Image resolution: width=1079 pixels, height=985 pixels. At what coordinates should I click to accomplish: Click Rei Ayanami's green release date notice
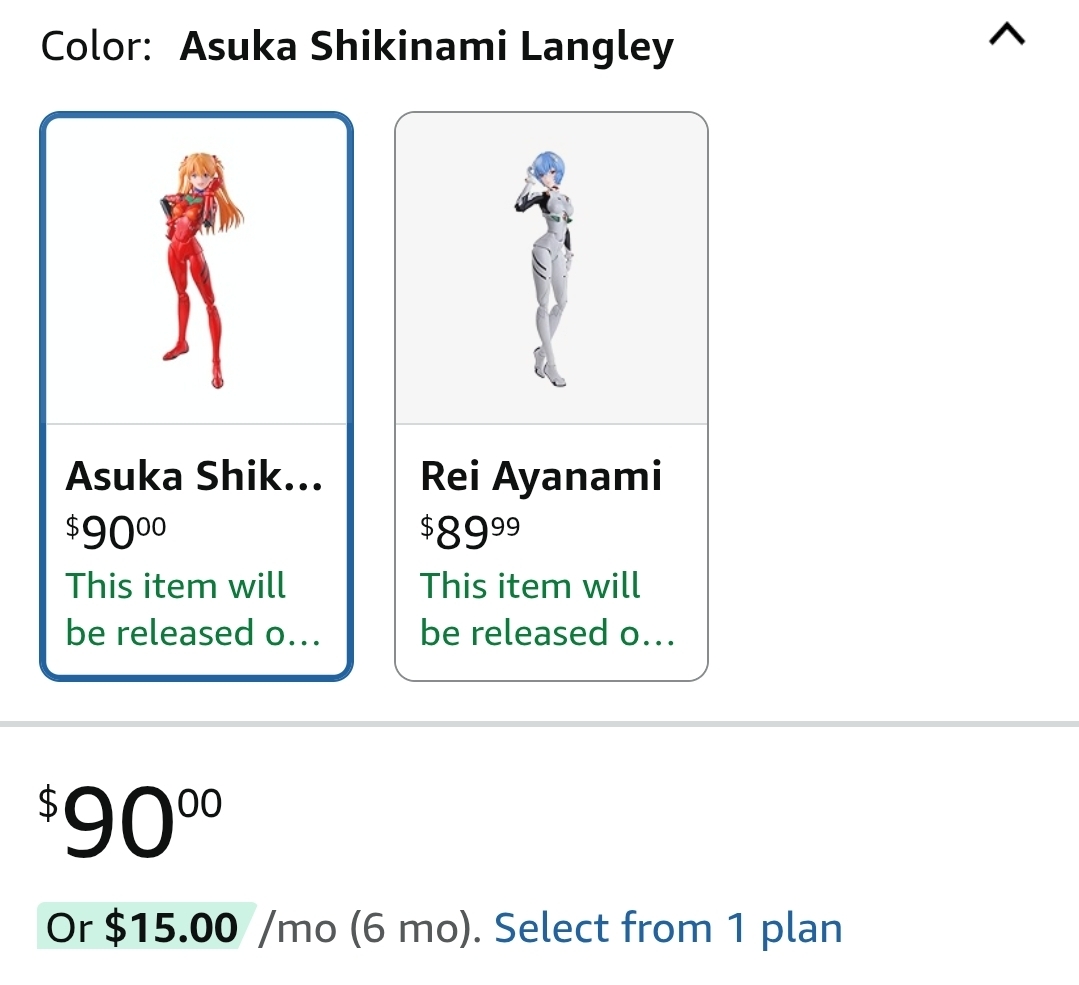(x=548, y=609)
